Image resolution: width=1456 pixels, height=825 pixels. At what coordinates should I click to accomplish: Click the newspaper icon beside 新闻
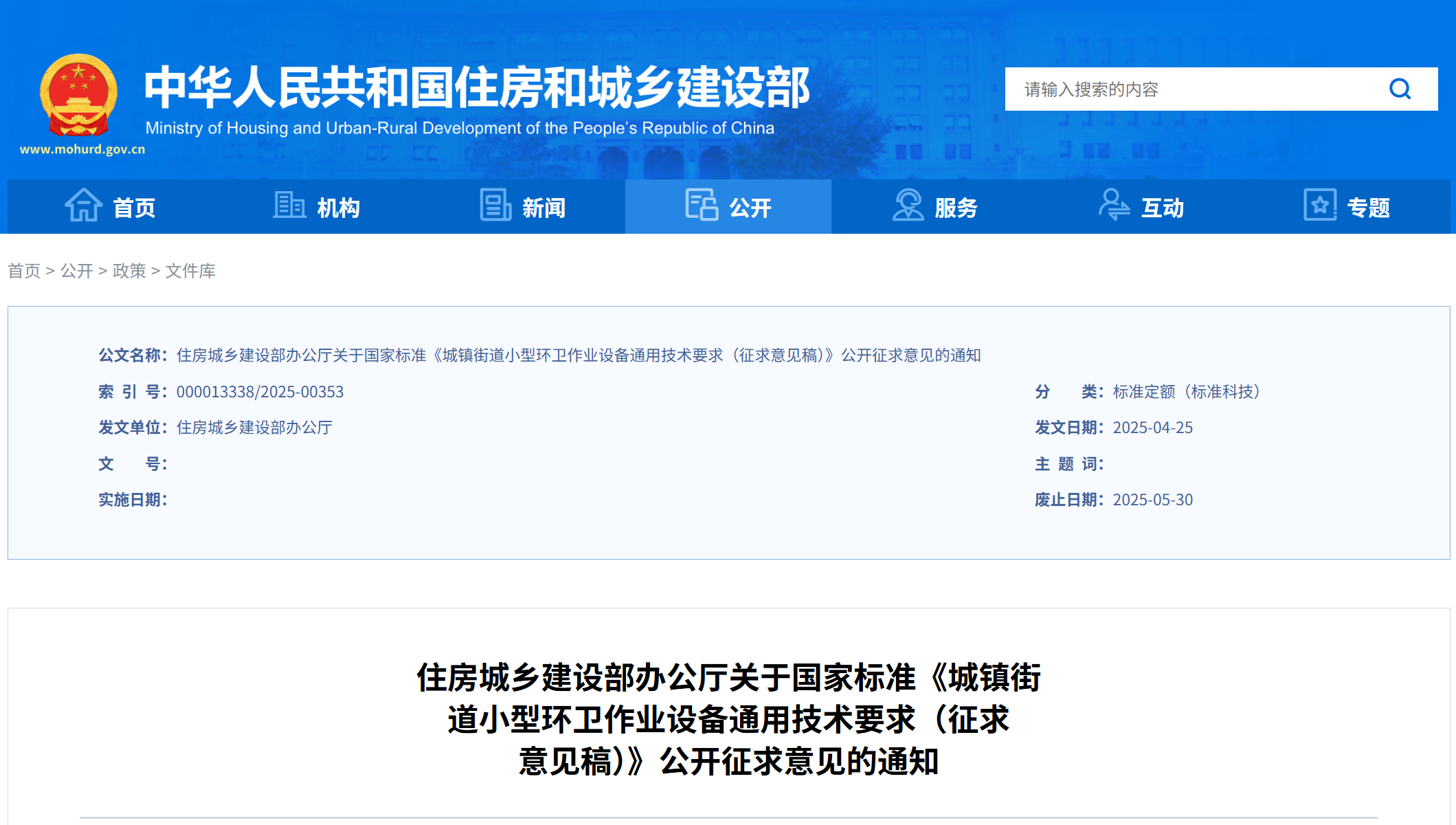coord(495,205)
